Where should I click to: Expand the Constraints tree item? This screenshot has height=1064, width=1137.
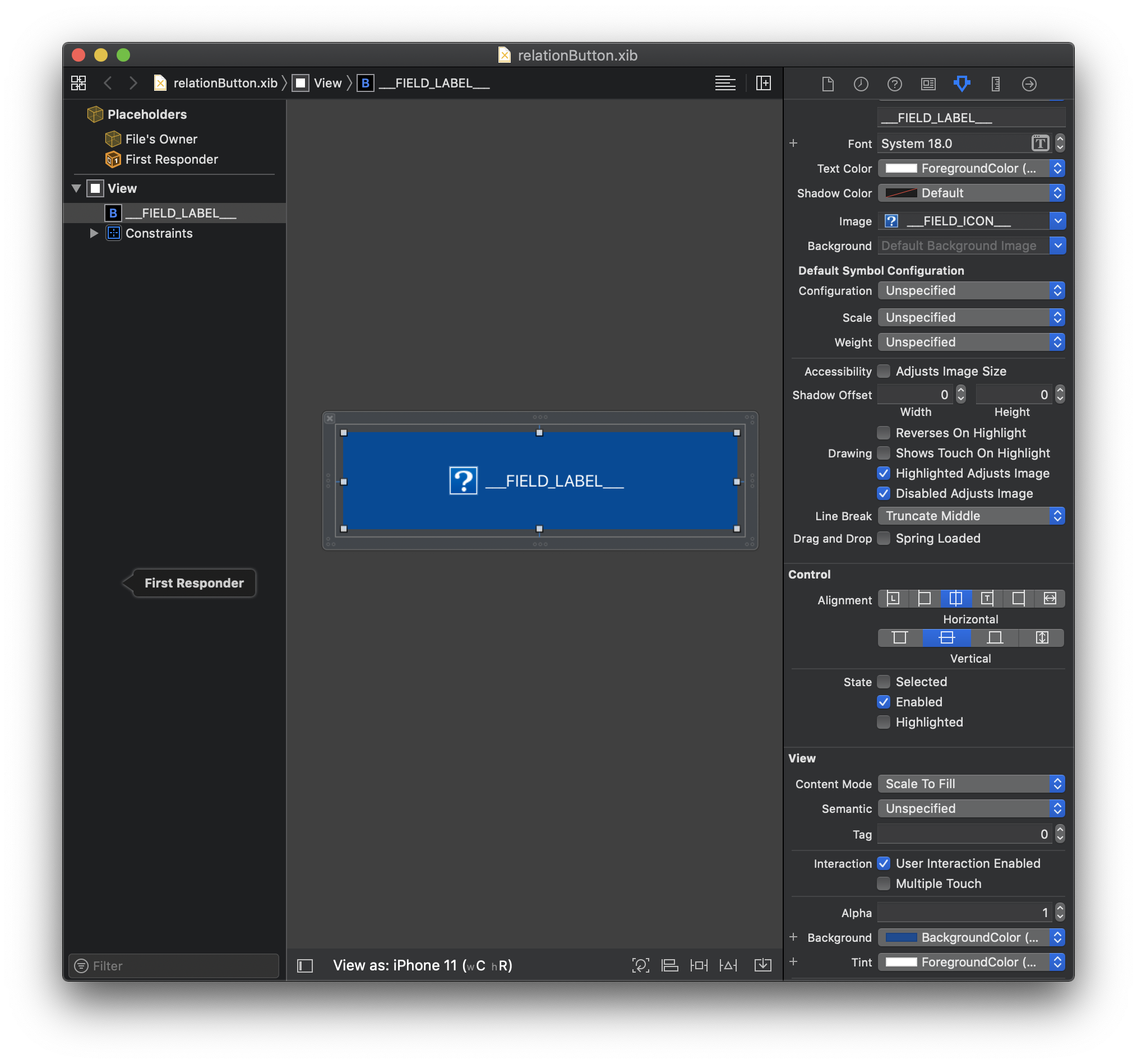coord(94,233)
